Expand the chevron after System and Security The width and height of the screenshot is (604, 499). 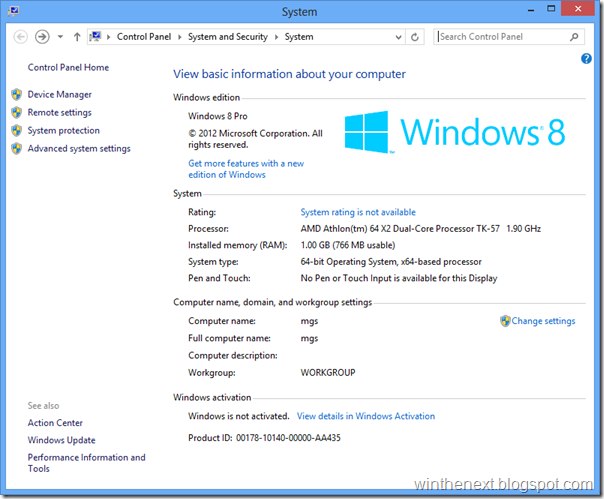[276, 37]
